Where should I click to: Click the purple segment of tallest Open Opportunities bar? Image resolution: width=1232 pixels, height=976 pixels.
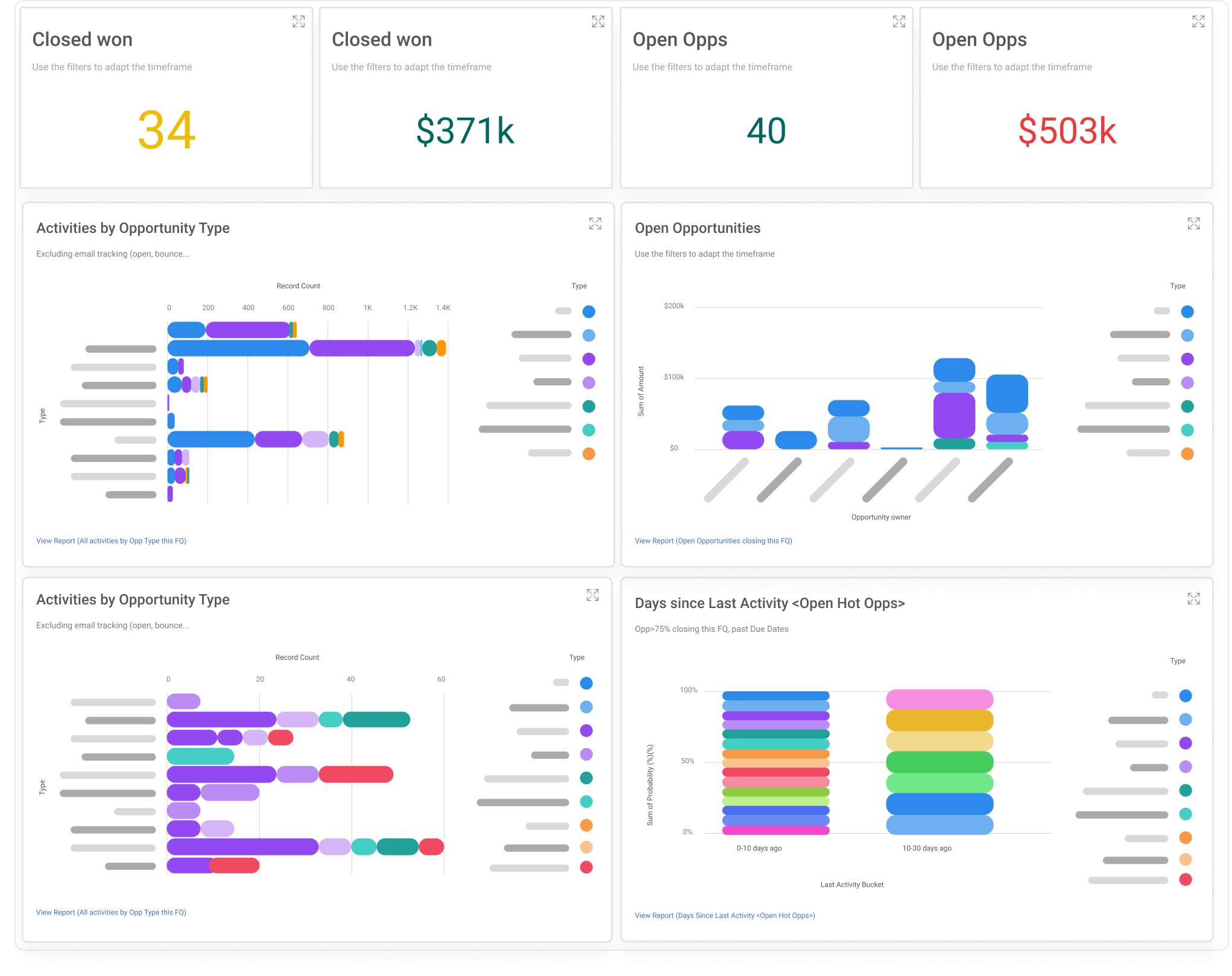[x=953, y=416]
